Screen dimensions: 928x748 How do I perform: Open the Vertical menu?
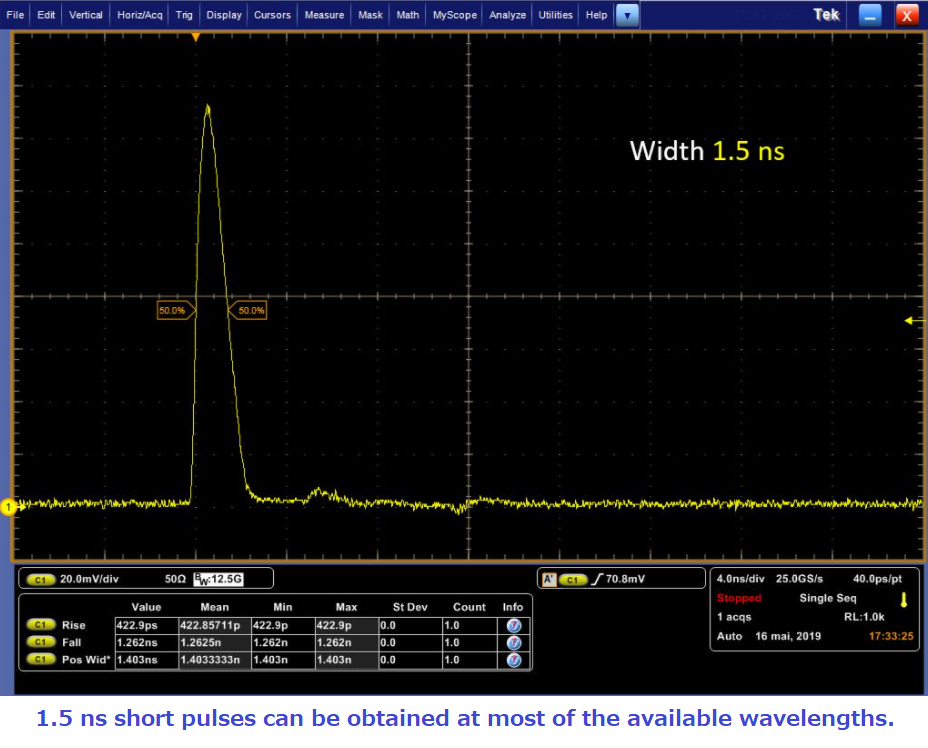pyautogui.click(x=86, y=15)
